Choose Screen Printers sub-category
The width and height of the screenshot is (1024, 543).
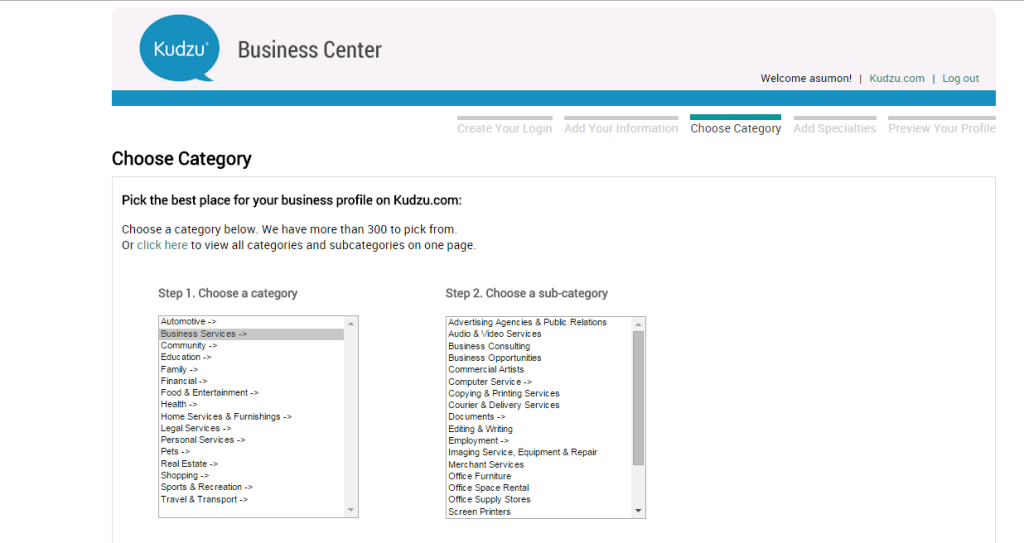coord(539,512)
